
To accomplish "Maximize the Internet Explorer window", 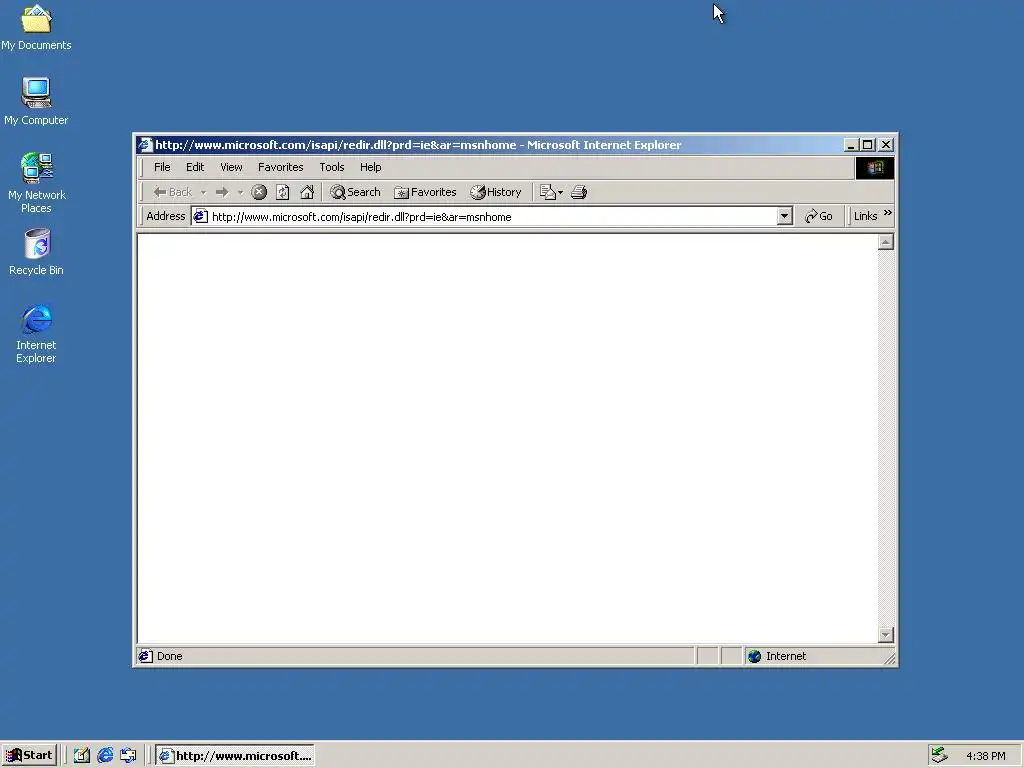I will tap(868, 145).
